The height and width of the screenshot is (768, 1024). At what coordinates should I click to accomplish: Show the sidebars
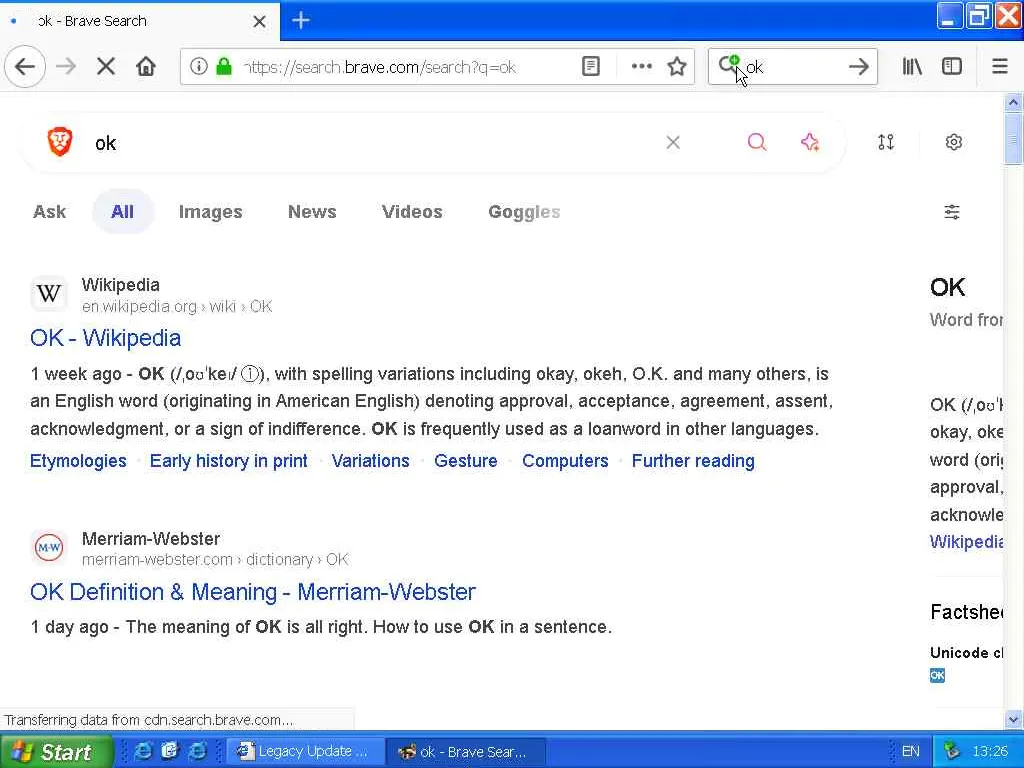(x=952, y=67)
